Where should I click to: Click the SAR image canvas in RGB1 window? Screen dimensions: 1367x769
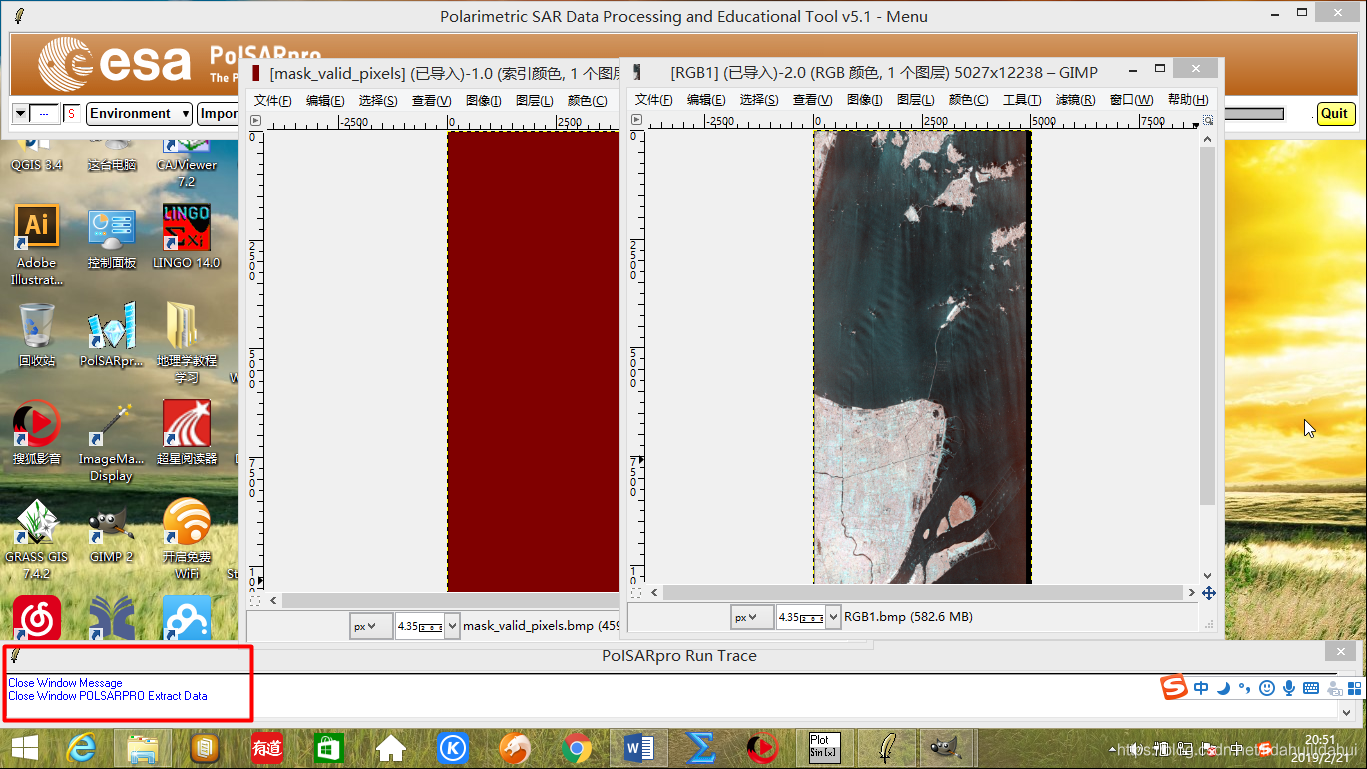[x=922, y=357]
